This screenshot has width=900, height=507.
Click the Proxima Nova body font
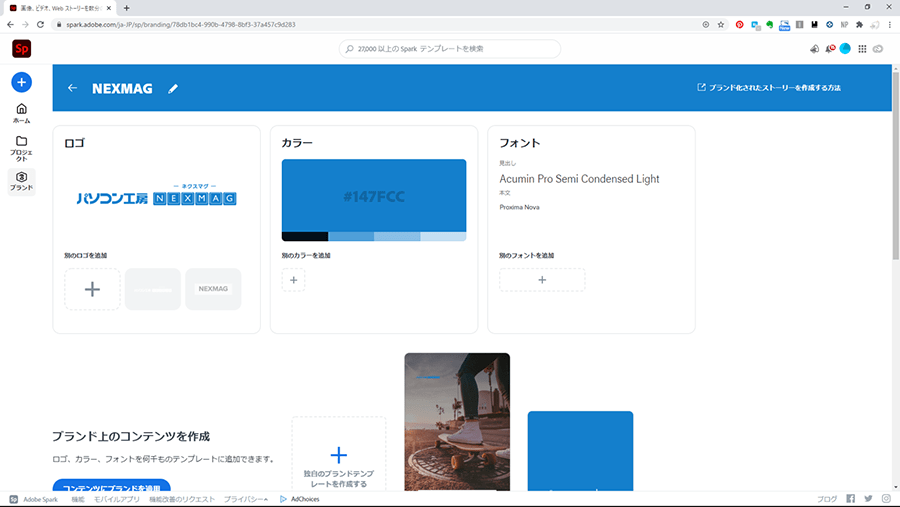[x=519, y=207]
